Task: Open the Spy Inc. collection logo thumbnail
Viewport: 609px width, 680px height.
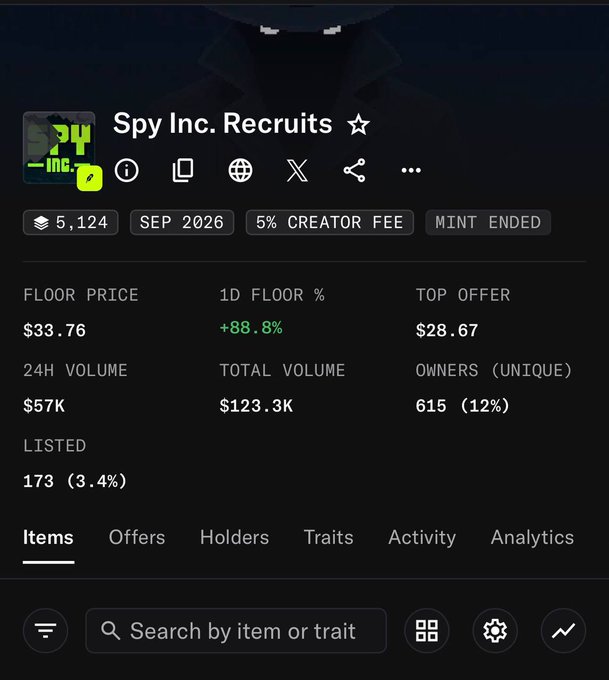Action: pos(59,147)
